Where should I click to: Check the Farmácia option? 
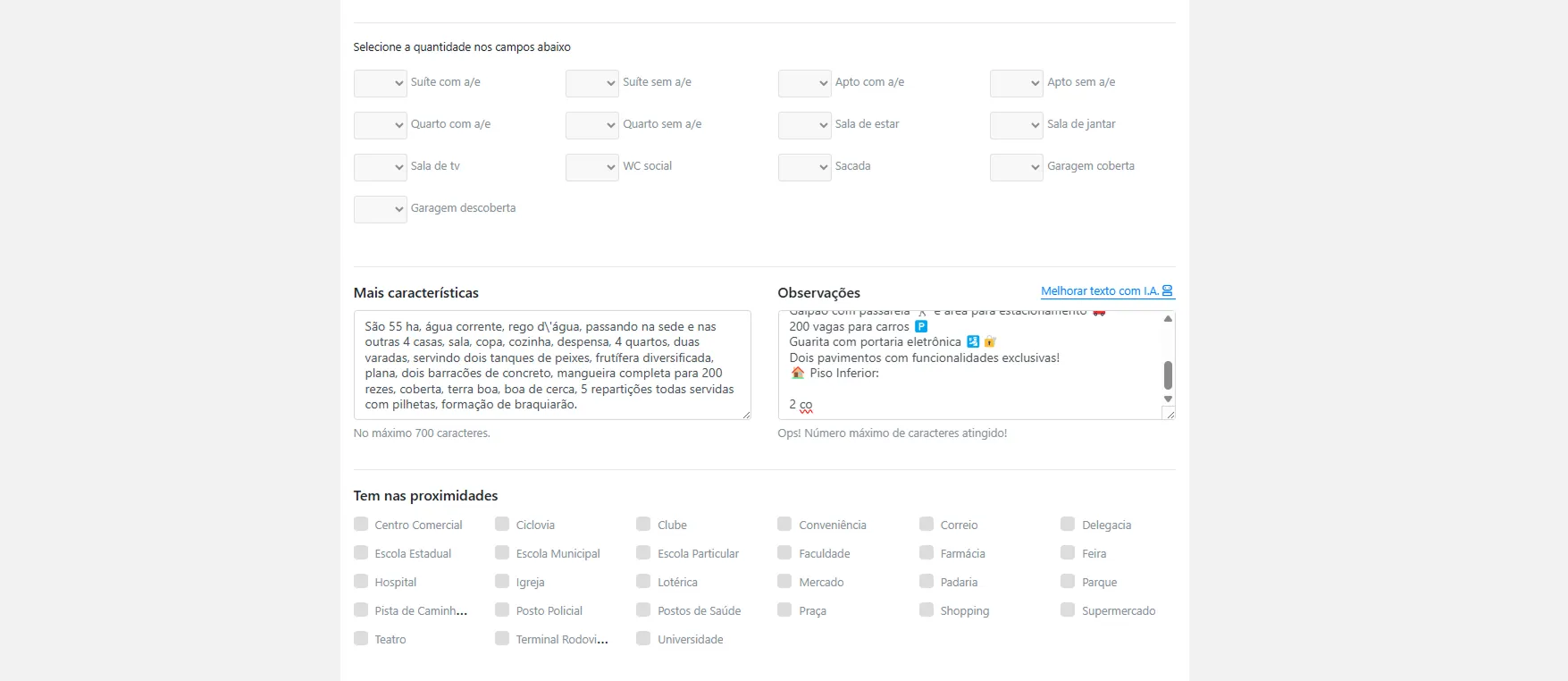pyautogui.click(x=927, y=553)
